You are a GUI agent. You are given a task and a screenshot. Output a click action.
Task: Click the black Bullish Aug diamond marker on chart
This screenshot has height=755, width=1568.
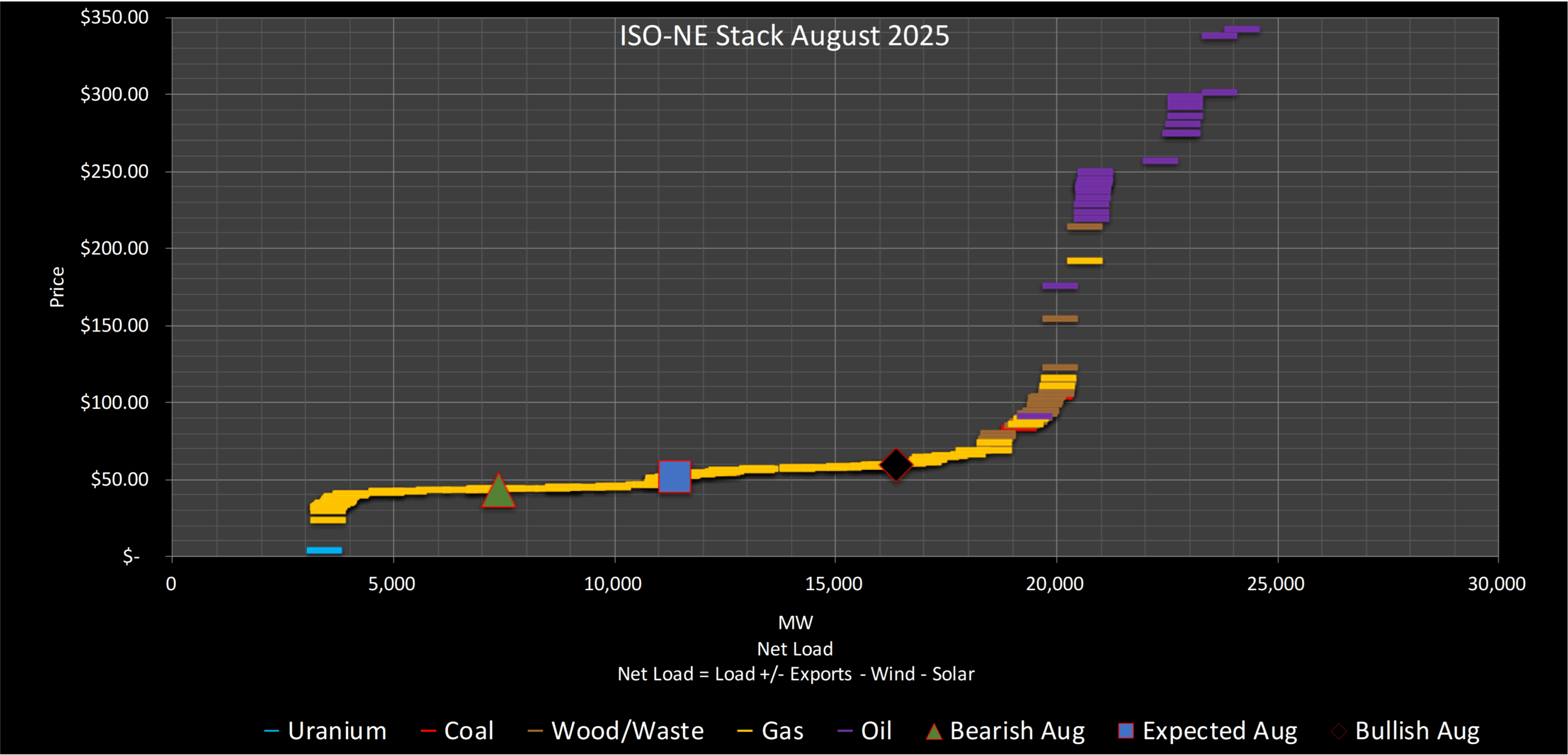click(x=896, y=465)
